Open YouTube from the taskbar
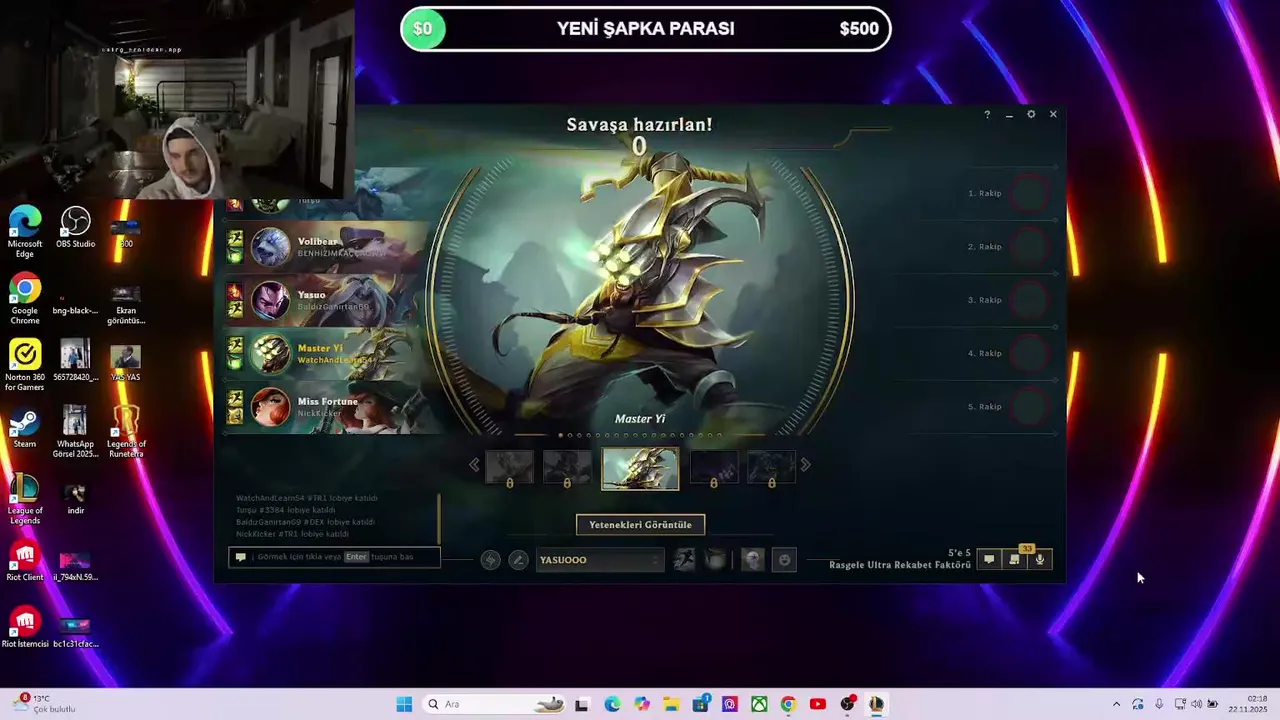 click(x=818, y=704)
